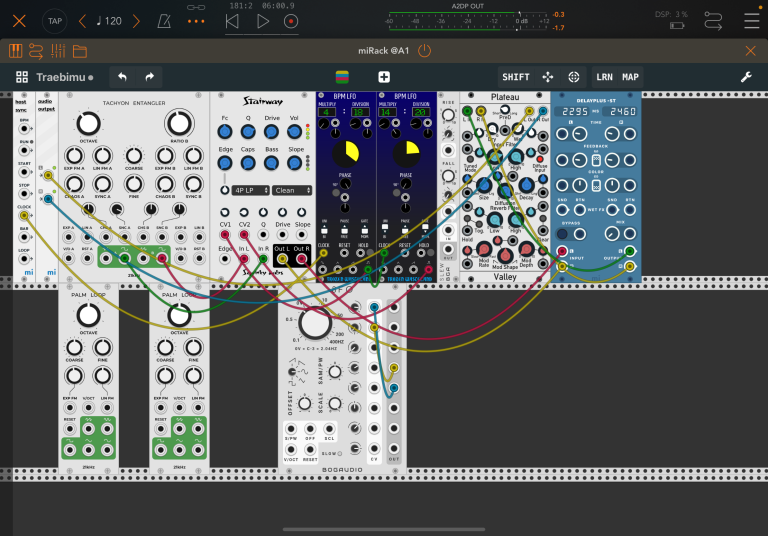Open the folder browser icon
The height and width of the screenshot is (536, 768).
coord(80,51)
